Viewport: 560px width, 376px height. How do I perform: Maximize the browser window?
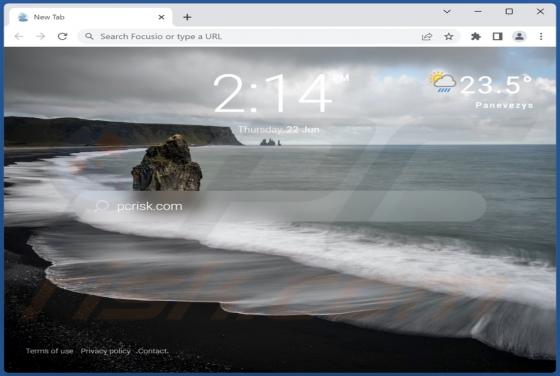509,12
